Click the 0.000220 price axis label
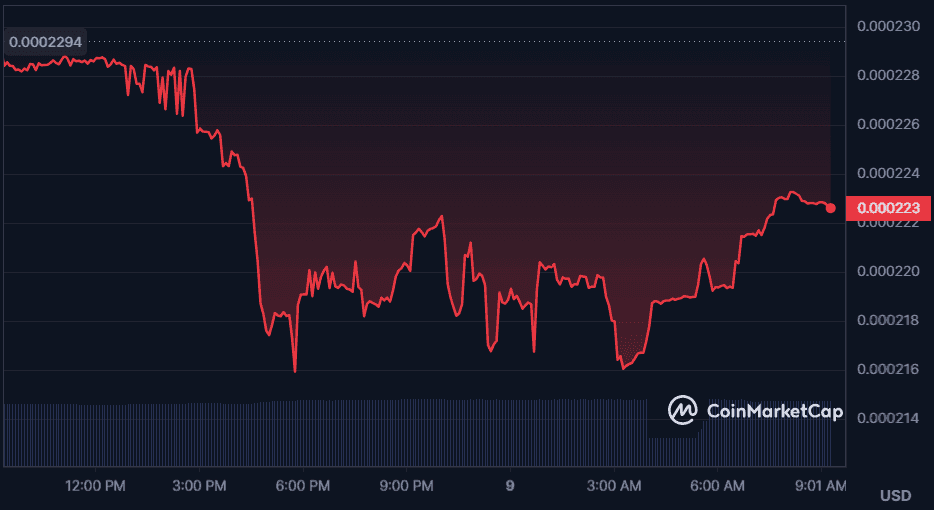This screenshot has height=510, width=934. tap(889, 271)
